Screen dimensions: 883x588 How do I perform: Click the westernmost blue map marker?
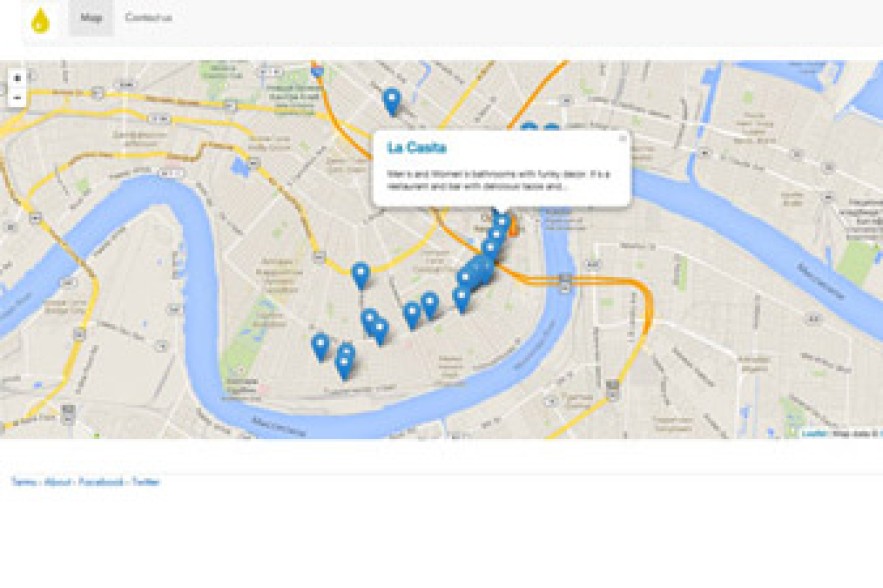pos(320,347)
